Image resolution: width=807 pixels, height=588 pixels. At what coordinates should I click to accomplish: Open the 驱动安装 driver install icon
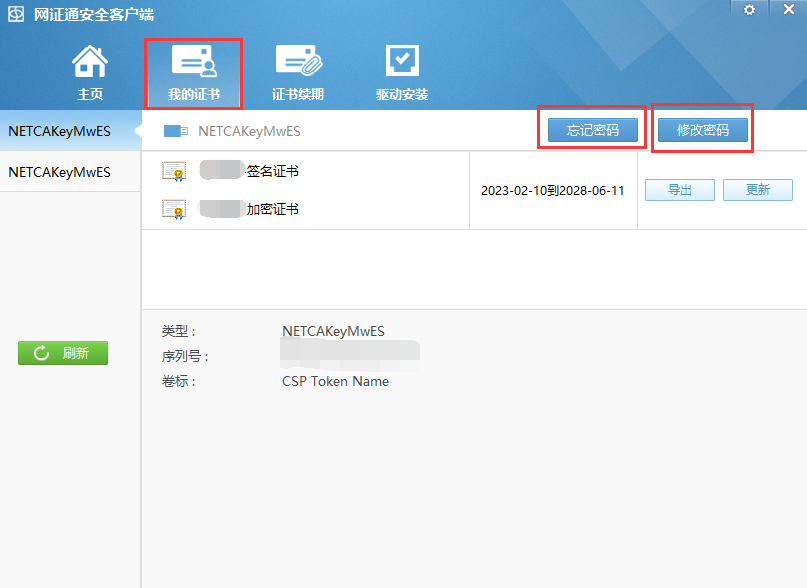point(402,63)
